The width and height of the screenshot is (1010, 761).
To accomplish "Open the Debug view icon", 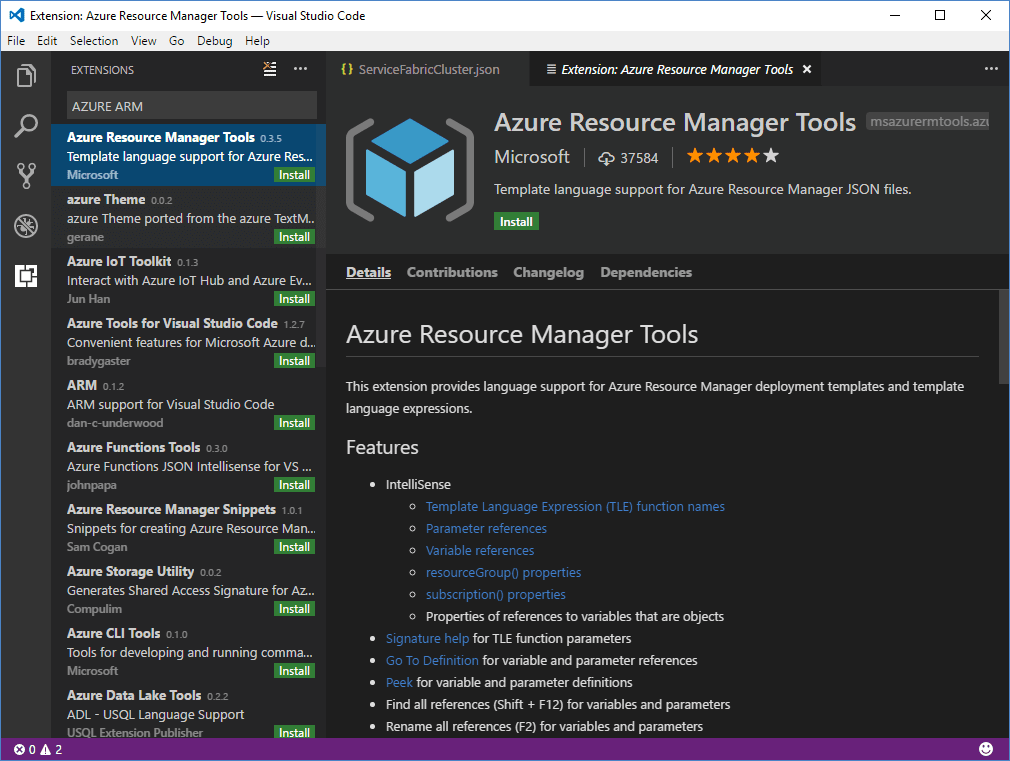I will click(x=26, y=226).
